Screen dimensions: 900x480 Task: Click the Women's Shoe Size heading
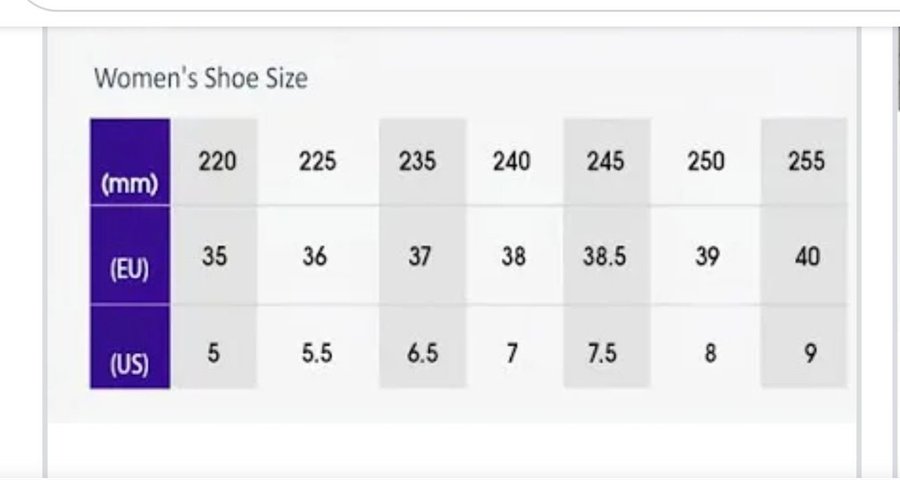200,79
